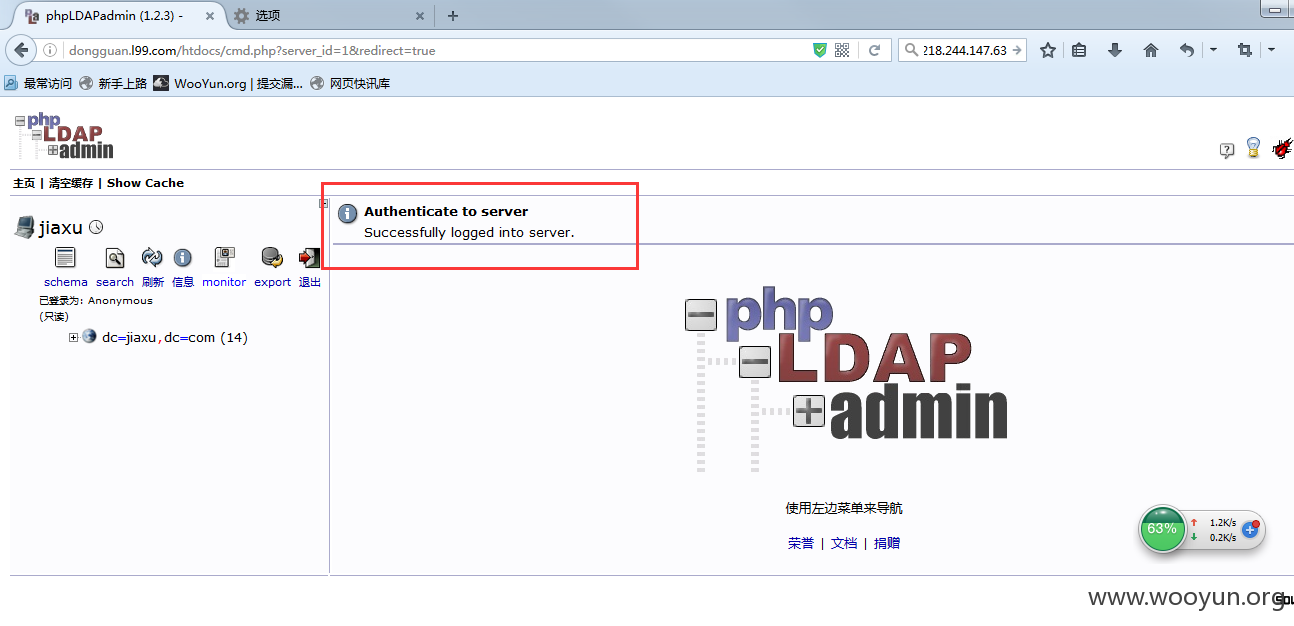Click the 荣誉 link
The height and width of the screenshot is (626, 1294).
click(801, 543)
